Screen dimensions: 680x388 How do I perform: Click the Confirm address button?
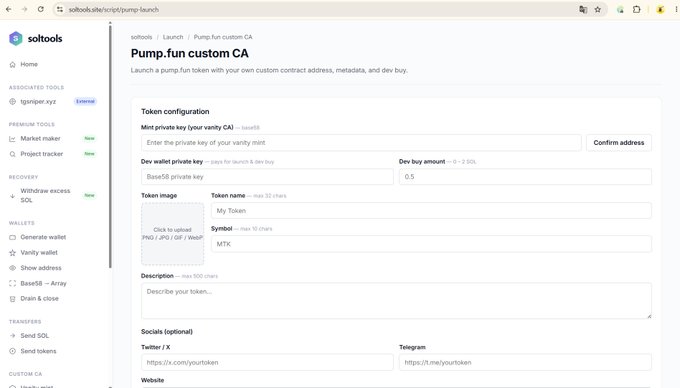point(618,143)
